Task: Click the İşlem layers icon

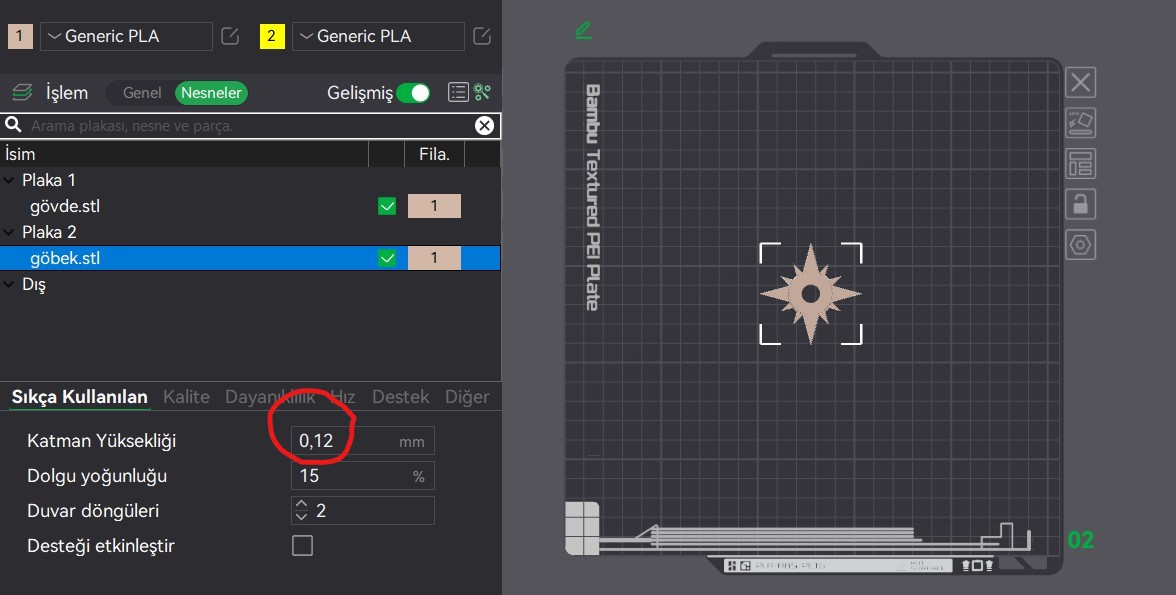Action: pyautogui.click(x=22, y=92)
